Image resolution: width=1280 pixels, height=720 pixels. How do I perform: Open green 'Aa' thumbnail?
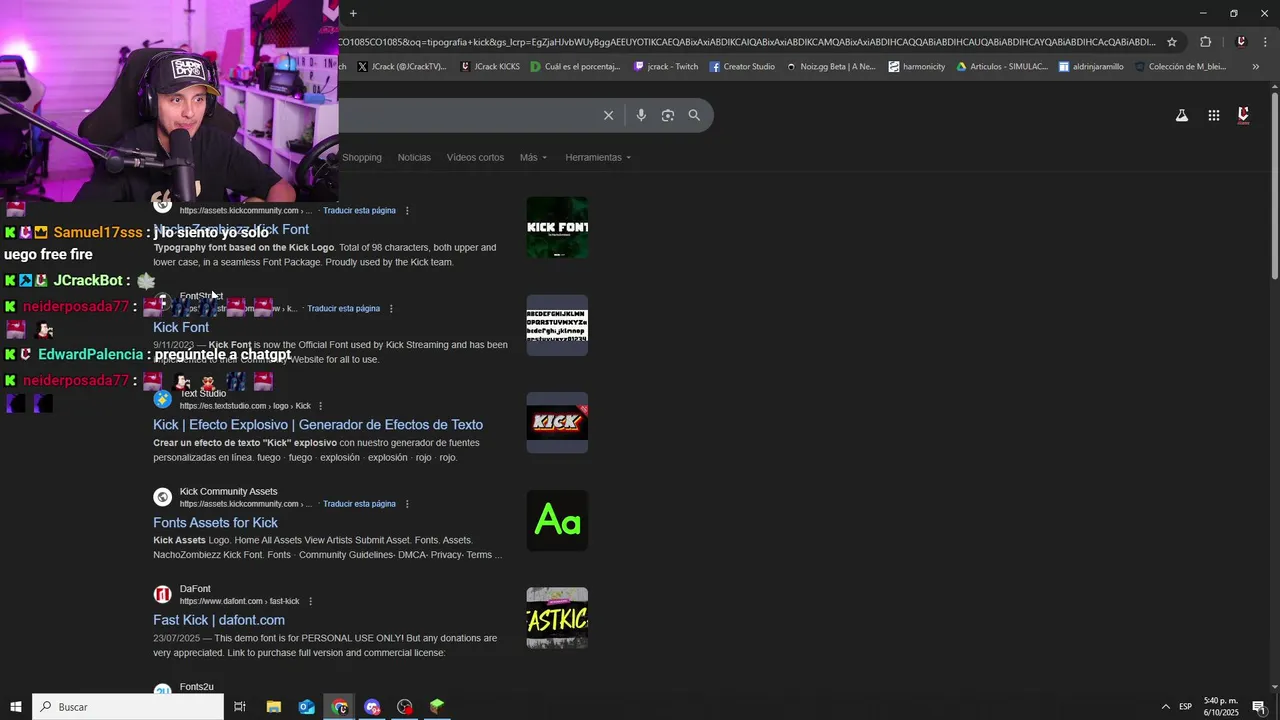[557, 520]
